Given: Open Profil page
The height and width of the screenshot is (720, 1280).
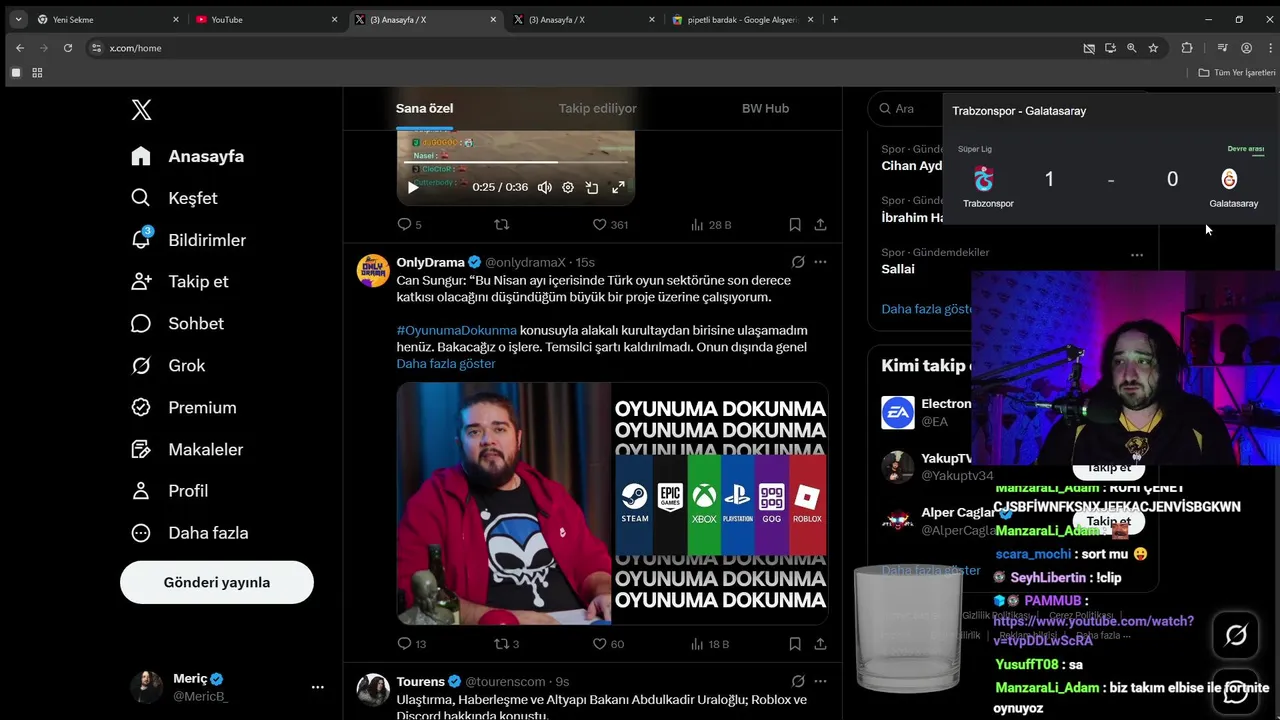Looking at the screenshot, I should tap(169, 491).
